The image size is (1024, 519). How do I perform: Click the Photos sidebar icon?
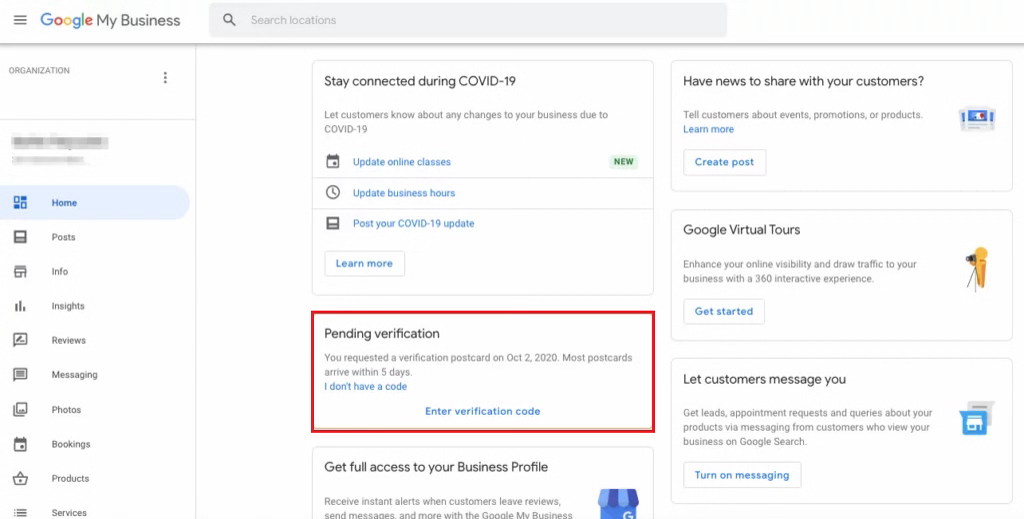point(20,409)
